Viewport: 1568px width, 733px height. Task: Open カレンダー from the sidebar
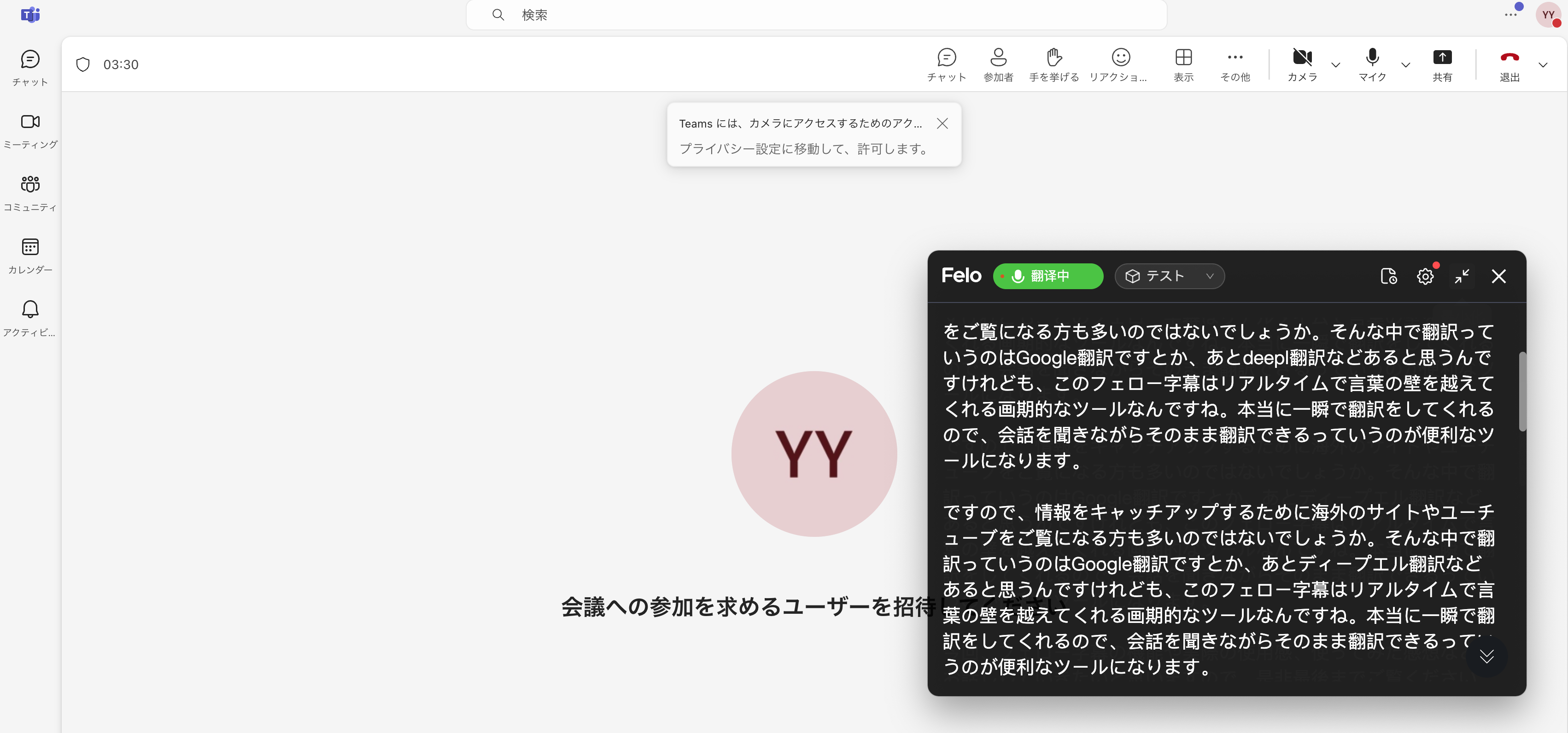29,256
